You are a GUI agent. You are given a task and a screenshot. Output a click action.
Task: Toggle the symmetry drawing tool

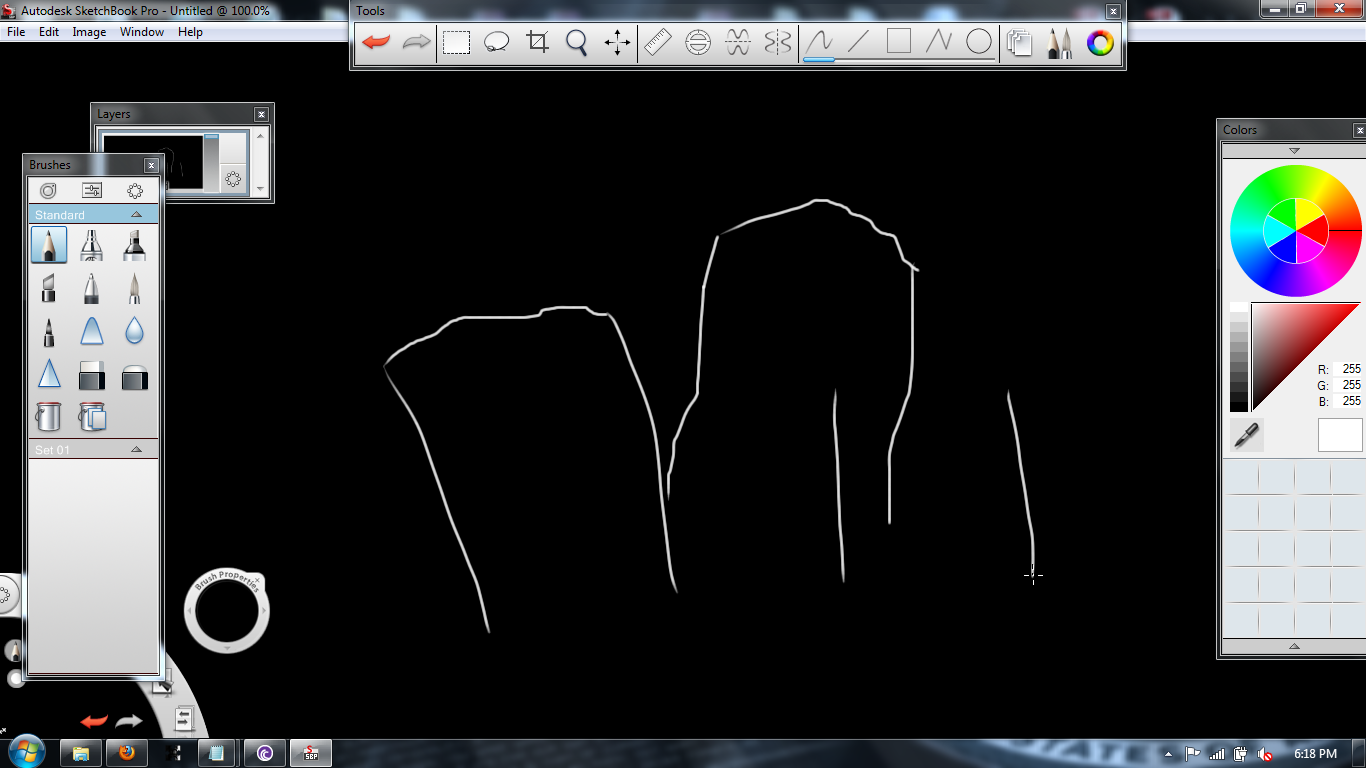pos(777,43)
